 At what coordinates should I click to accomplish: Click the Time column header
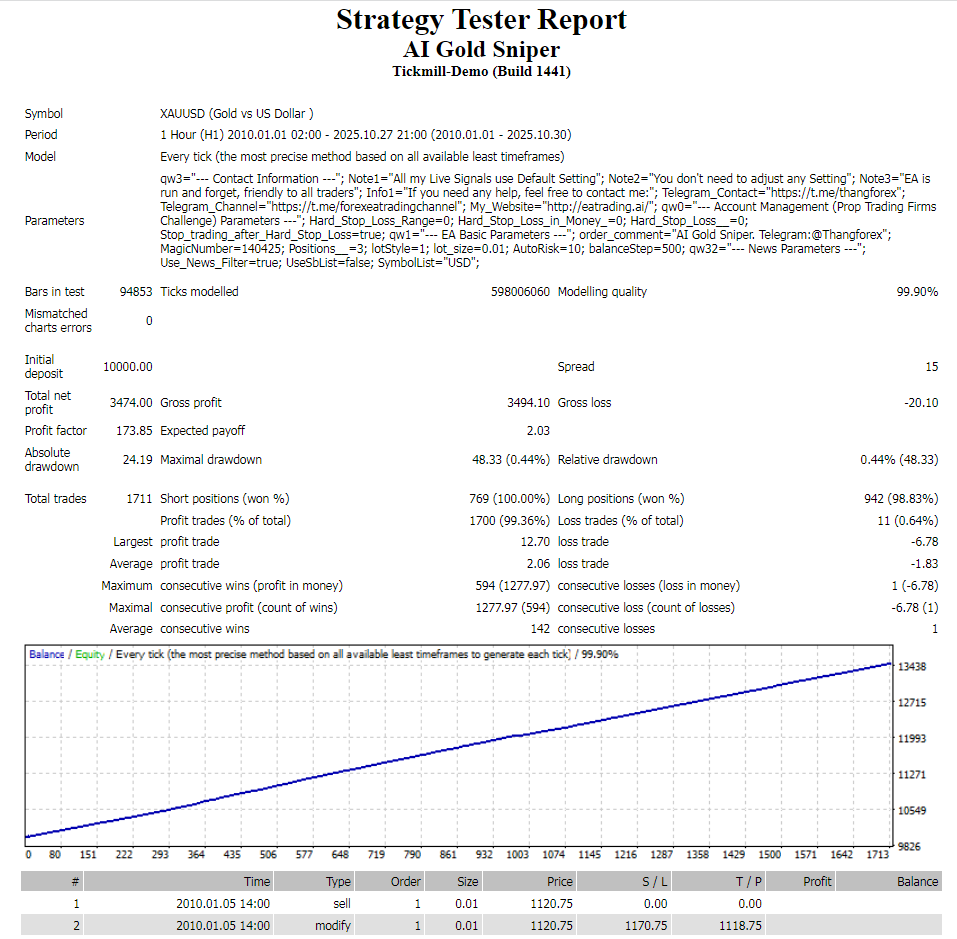coord(256,881)
